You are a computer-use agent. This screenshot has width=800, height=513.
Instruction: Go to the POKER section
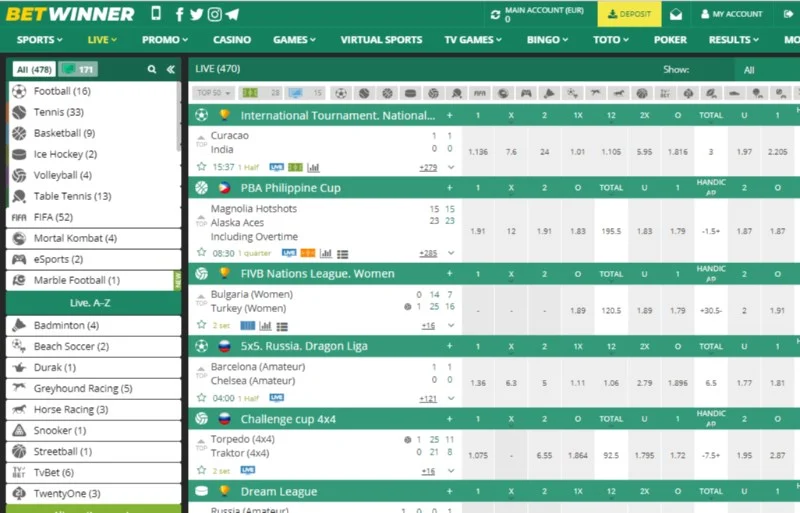tap(670, 39)
